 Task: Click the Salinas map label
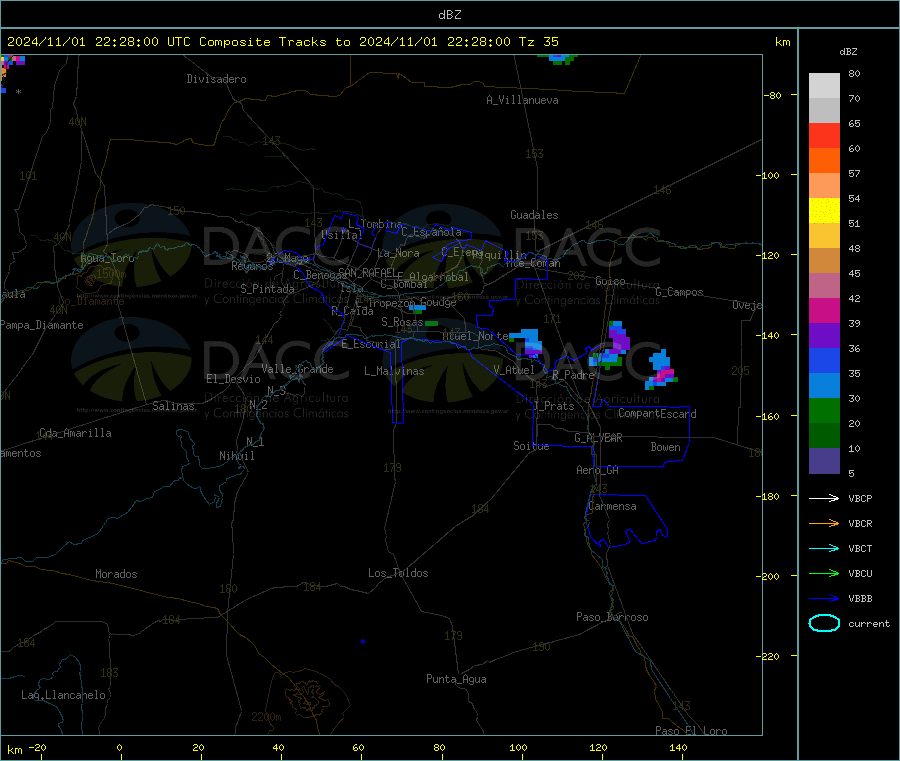[173, 406]
